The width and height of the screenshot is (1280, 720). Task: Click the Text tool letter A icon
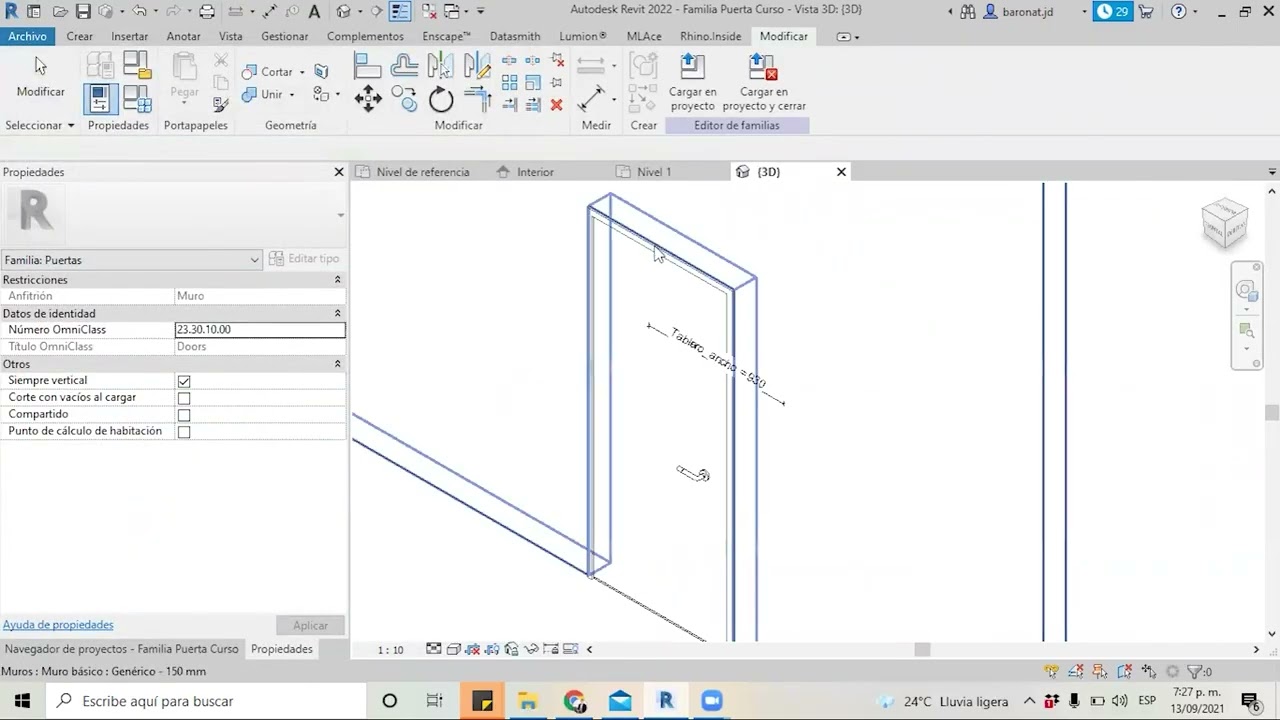(x=314, y=12)
